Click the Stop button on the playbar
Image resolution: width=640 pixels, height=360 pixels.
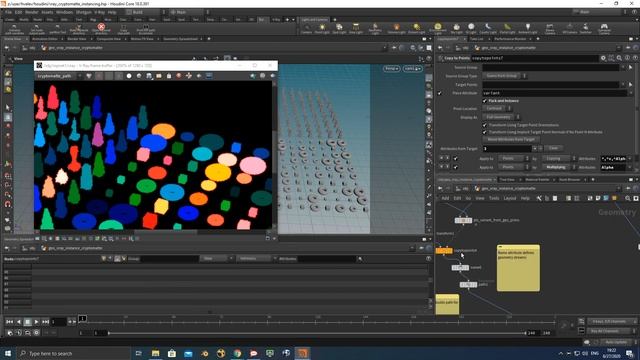(27, 322)
